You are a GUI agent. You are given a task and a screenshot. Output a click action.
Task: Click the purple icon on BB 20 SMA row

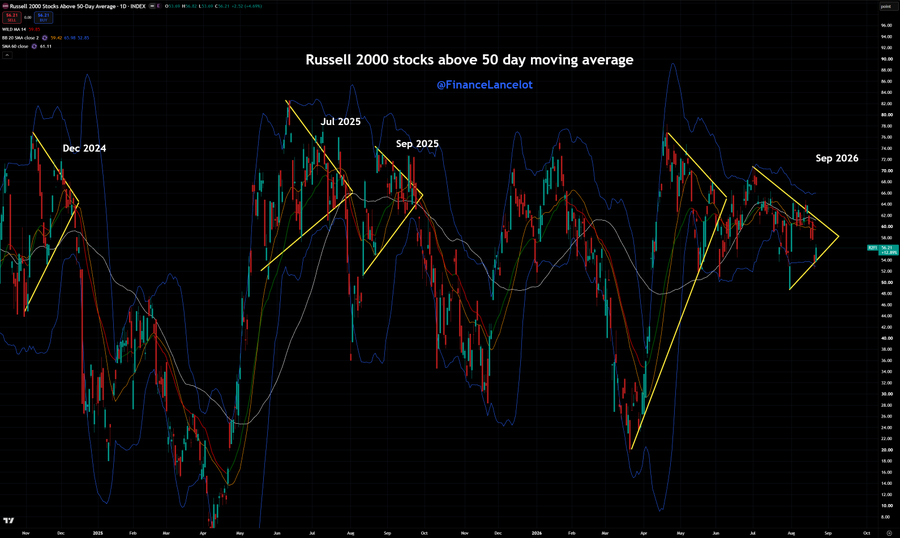[x=45, y=38]
